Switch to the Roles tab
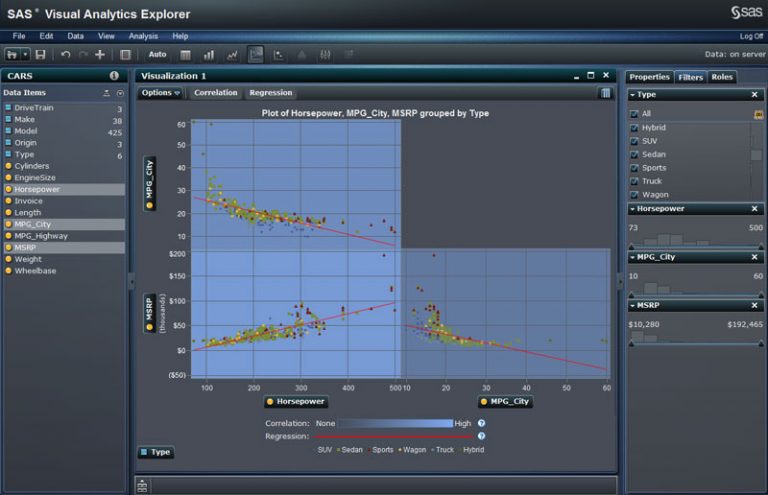This screenshot has width=768, height=495. point(722,77)
